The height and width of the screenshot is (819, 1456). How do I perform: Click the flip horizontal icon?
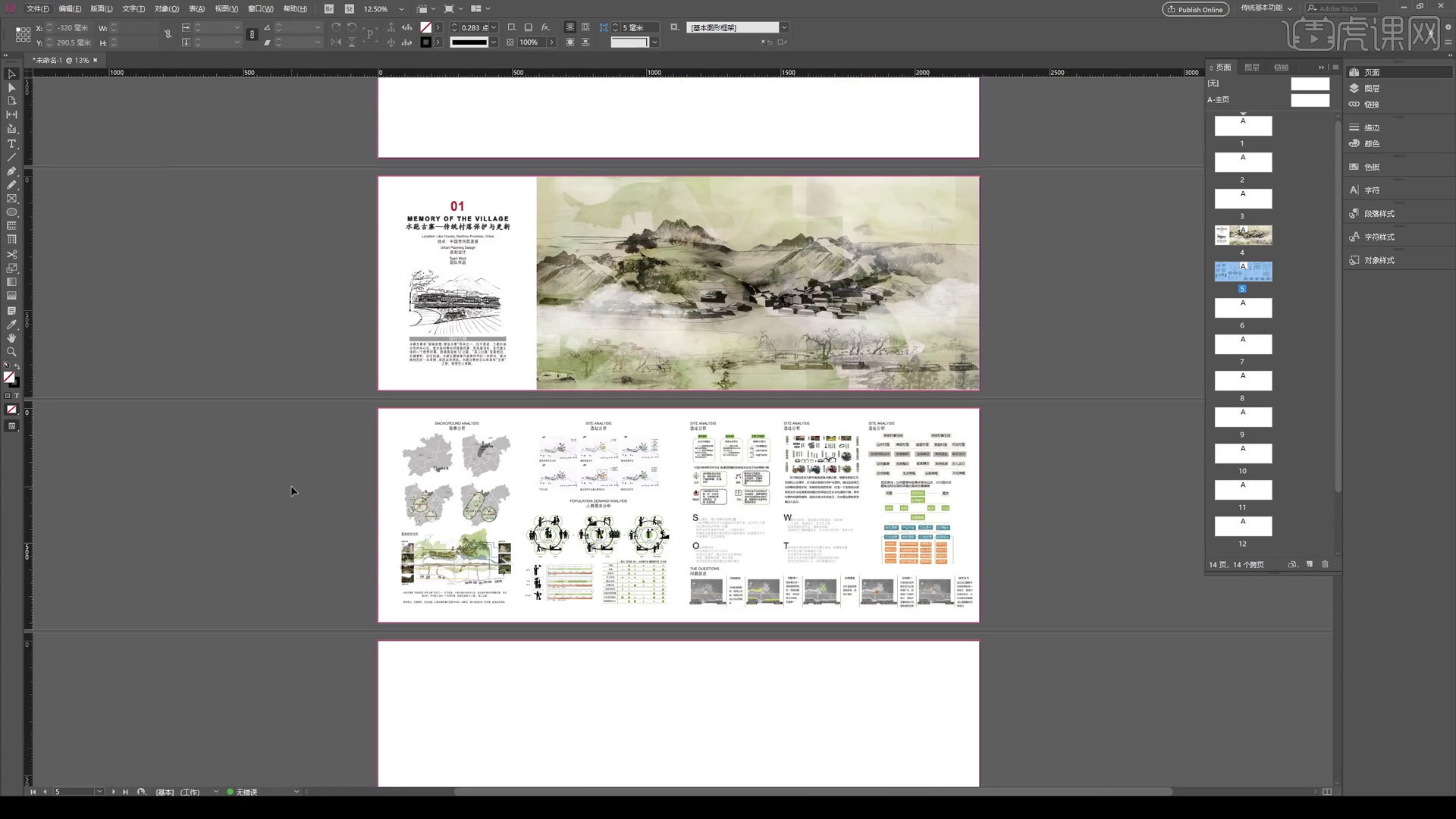[x=336, y=42]
